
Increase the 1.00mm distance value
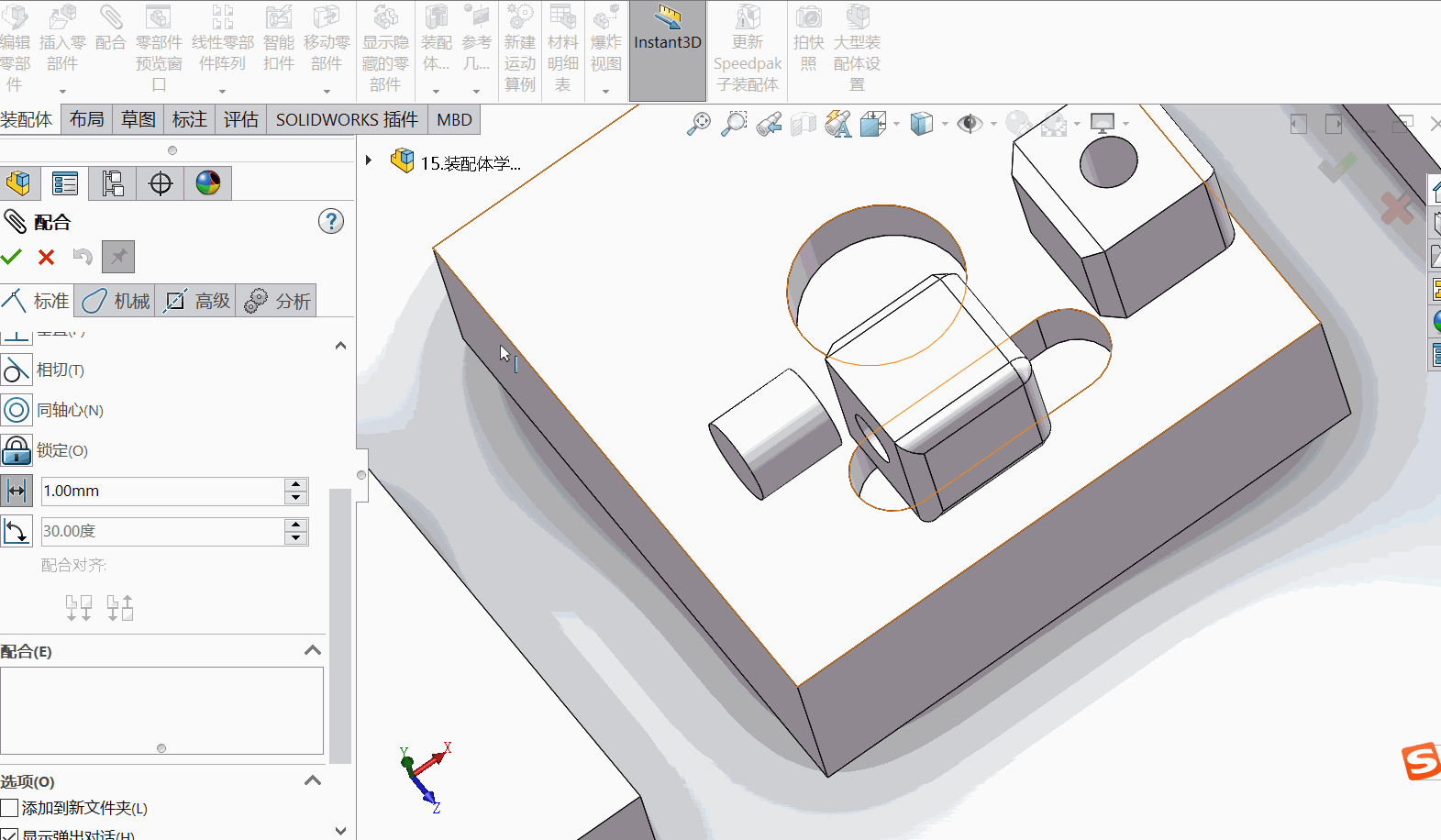[295, 484]
